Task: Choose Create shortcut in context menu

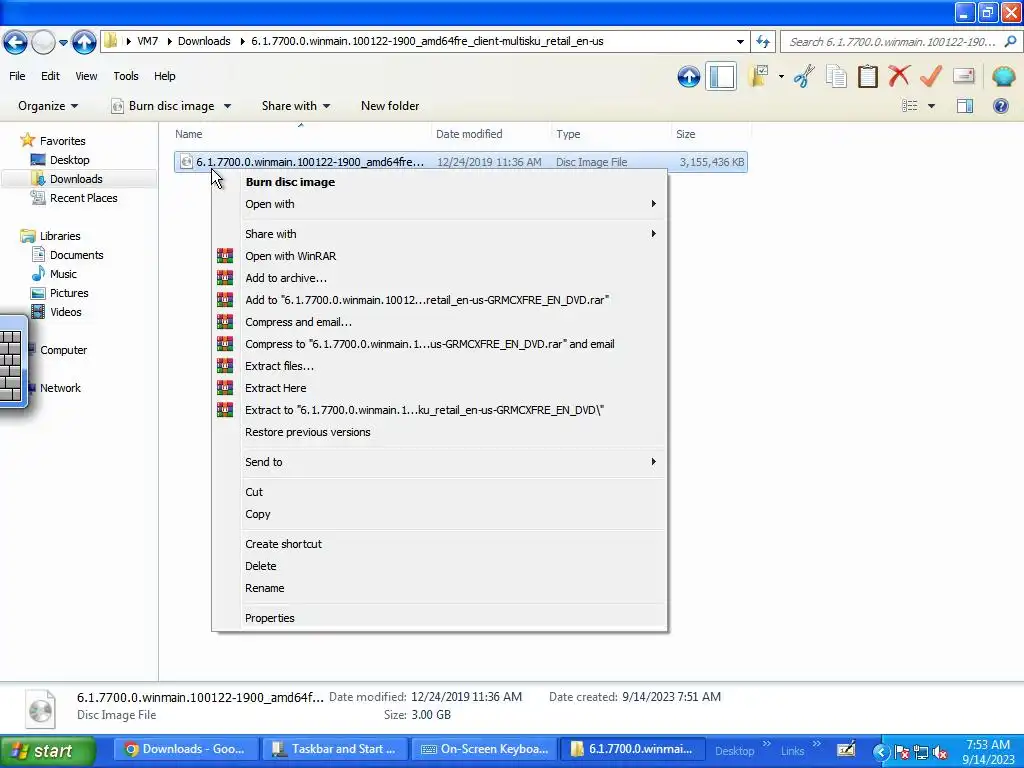Action: (440, 544)
